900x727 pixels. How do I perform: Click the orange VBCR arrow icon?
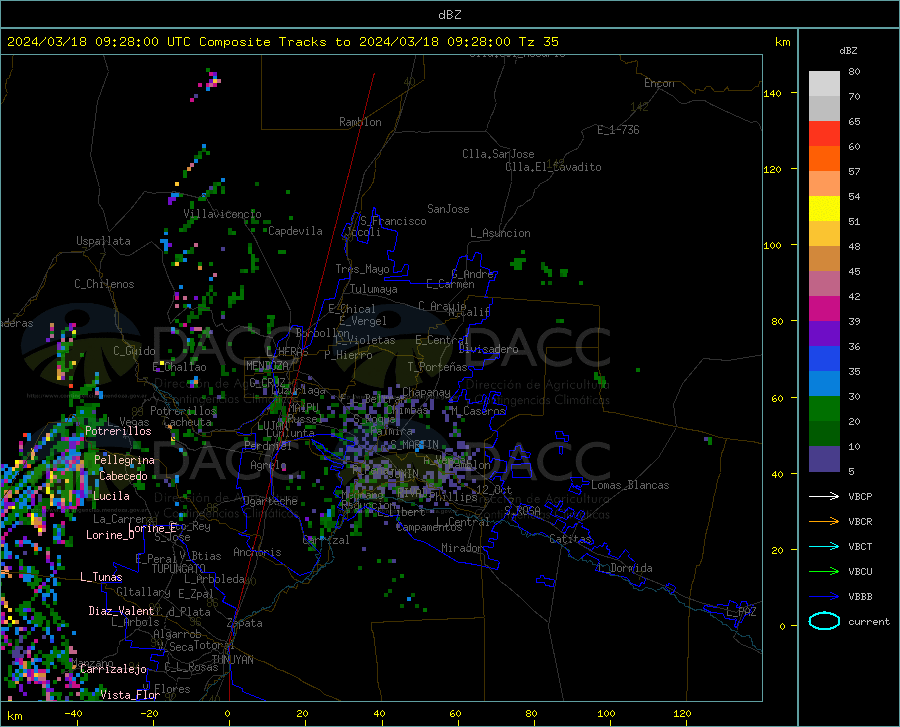pyautogui.click(x=824, y=521)
